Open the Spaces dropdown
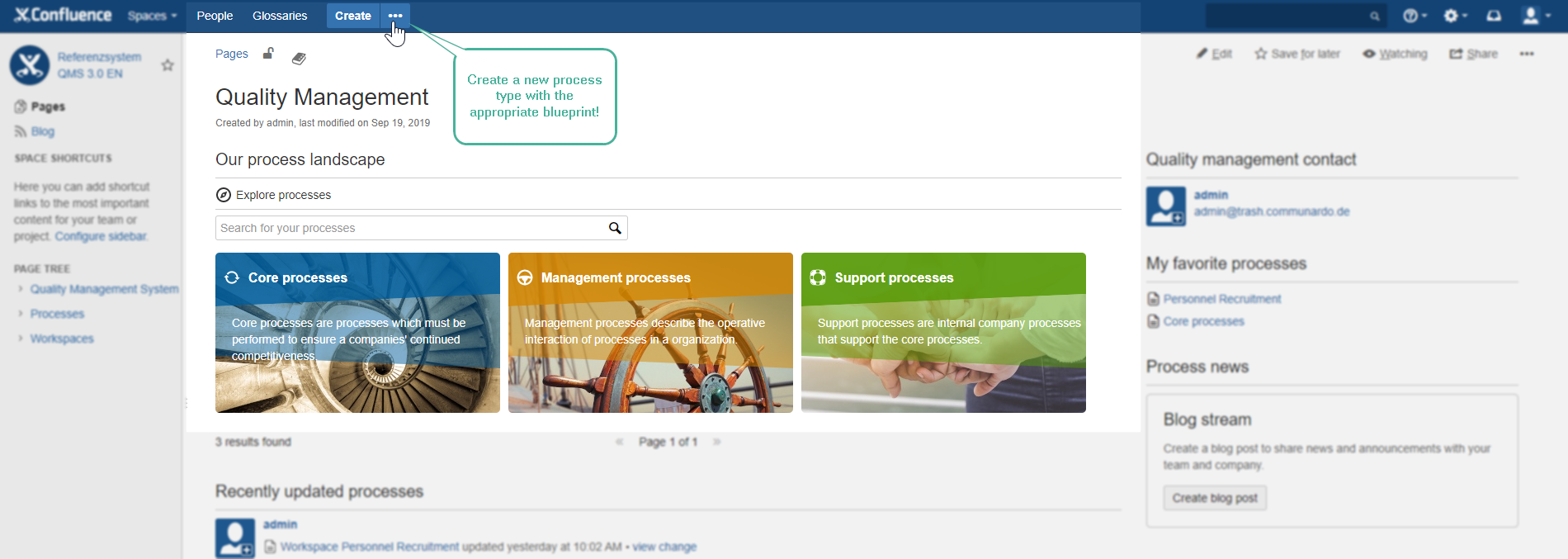The height and width of the screenshot is (559, 1568). (x=152, y=16)
